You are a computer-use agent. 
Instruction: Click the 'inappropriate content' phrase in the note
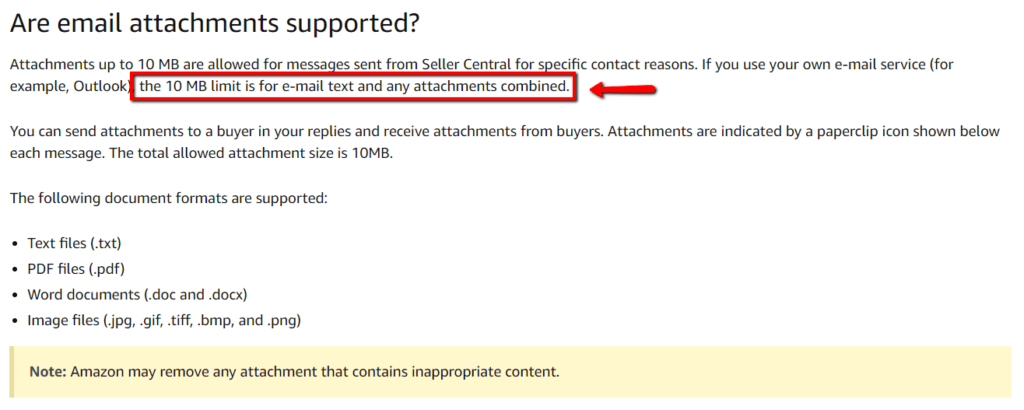485,372
